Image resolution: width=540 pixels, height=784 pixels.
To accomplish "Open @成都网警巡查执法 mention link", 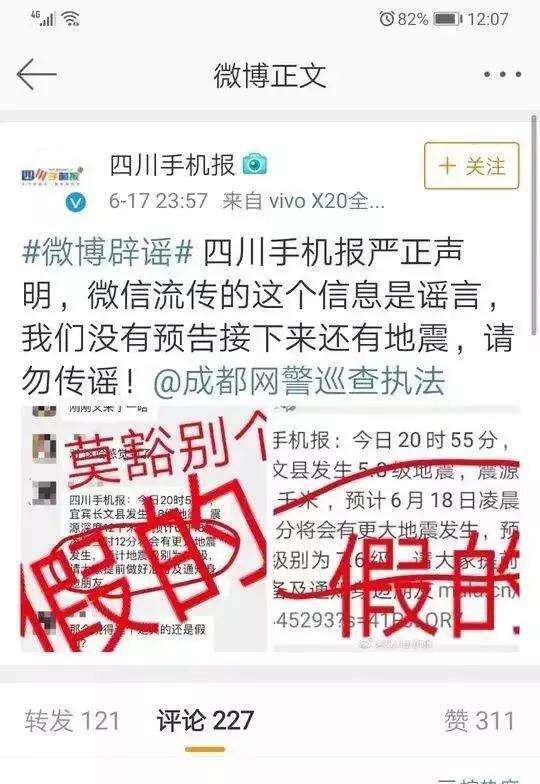I will click(x=299, y=382).
